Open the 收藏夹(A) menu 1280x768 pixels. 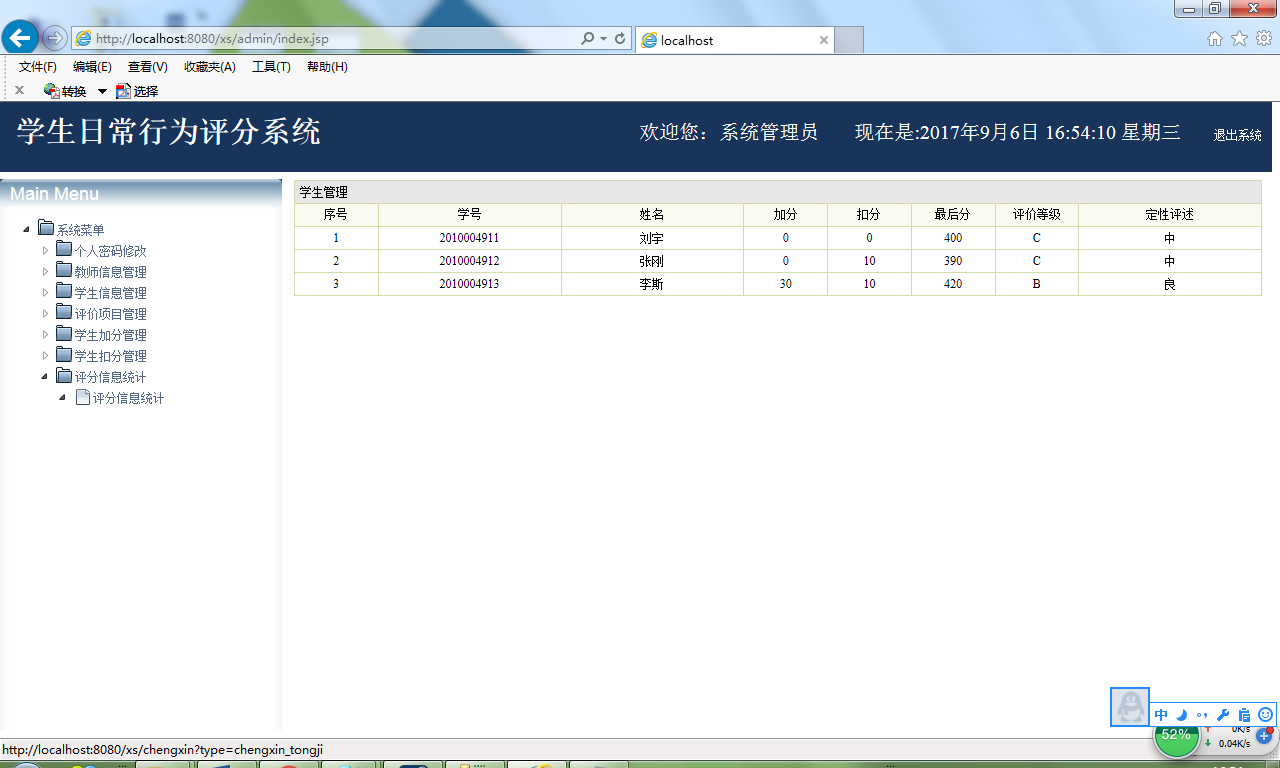210,67
